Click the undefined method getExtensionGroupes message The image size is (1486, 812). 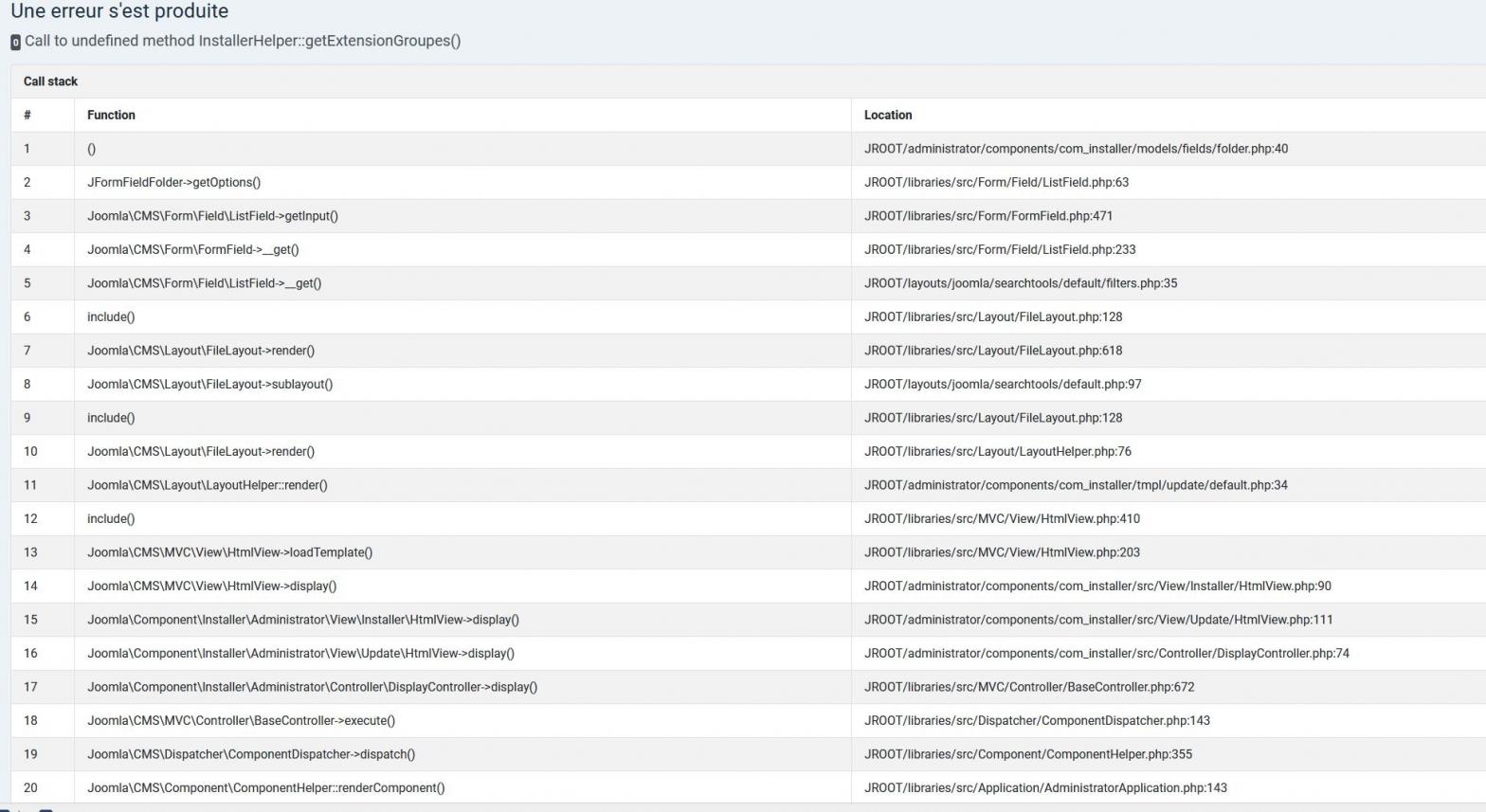click(243, 41)
